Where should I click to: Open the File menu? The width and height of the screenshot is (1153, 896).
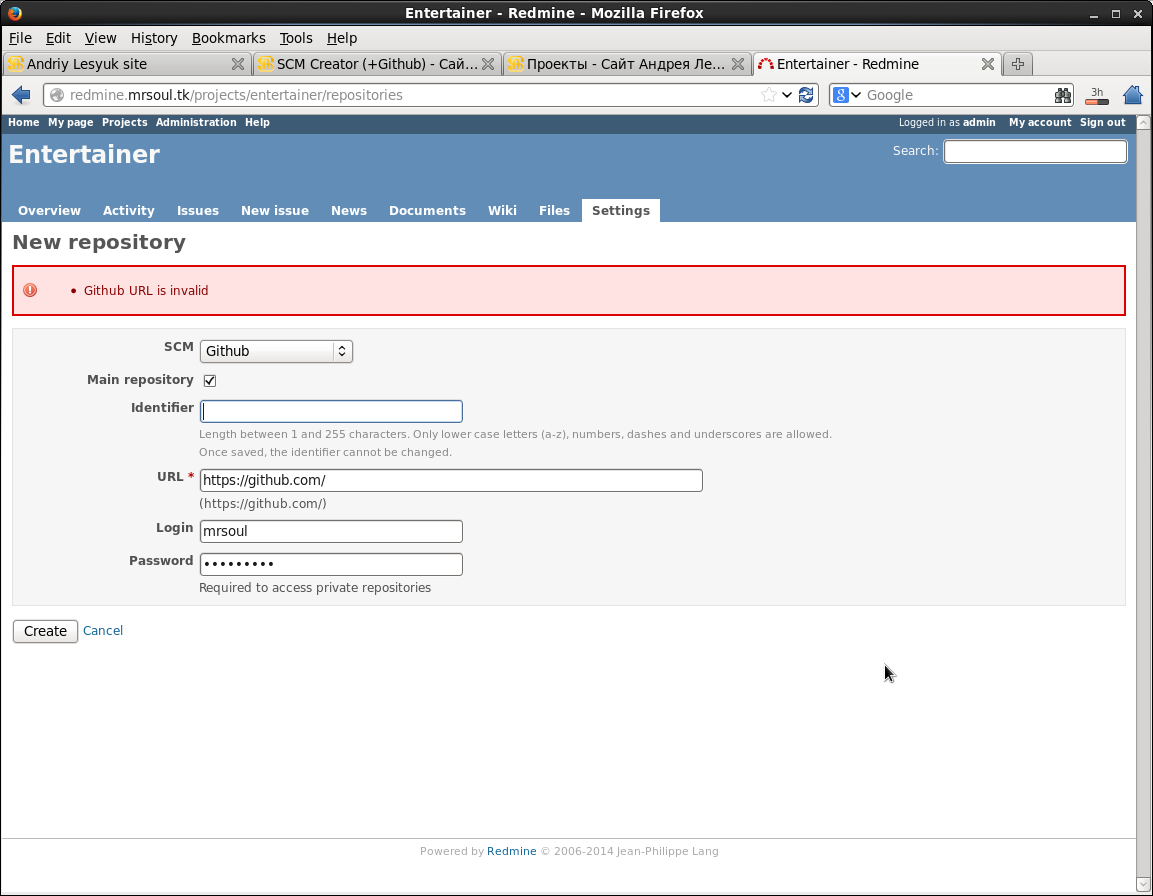(x=20, y=38)
